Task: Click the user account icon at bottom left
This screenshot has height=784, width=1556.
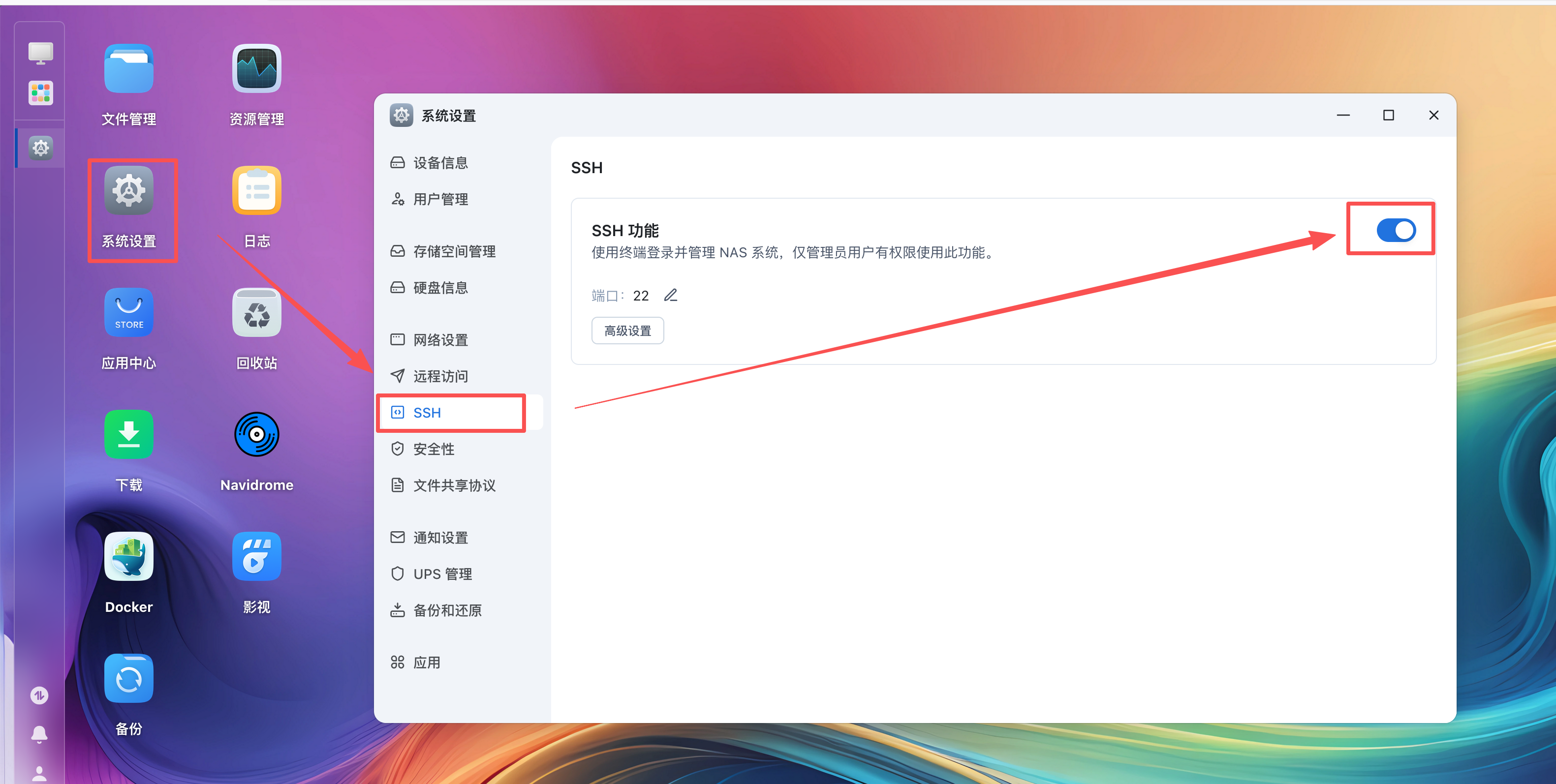Action: [x=39, y=774]
